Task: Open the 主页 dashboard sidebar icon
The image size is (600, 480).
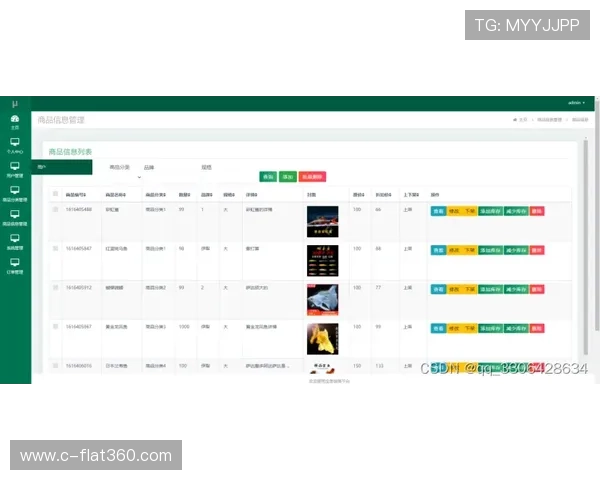Action: 15,121
